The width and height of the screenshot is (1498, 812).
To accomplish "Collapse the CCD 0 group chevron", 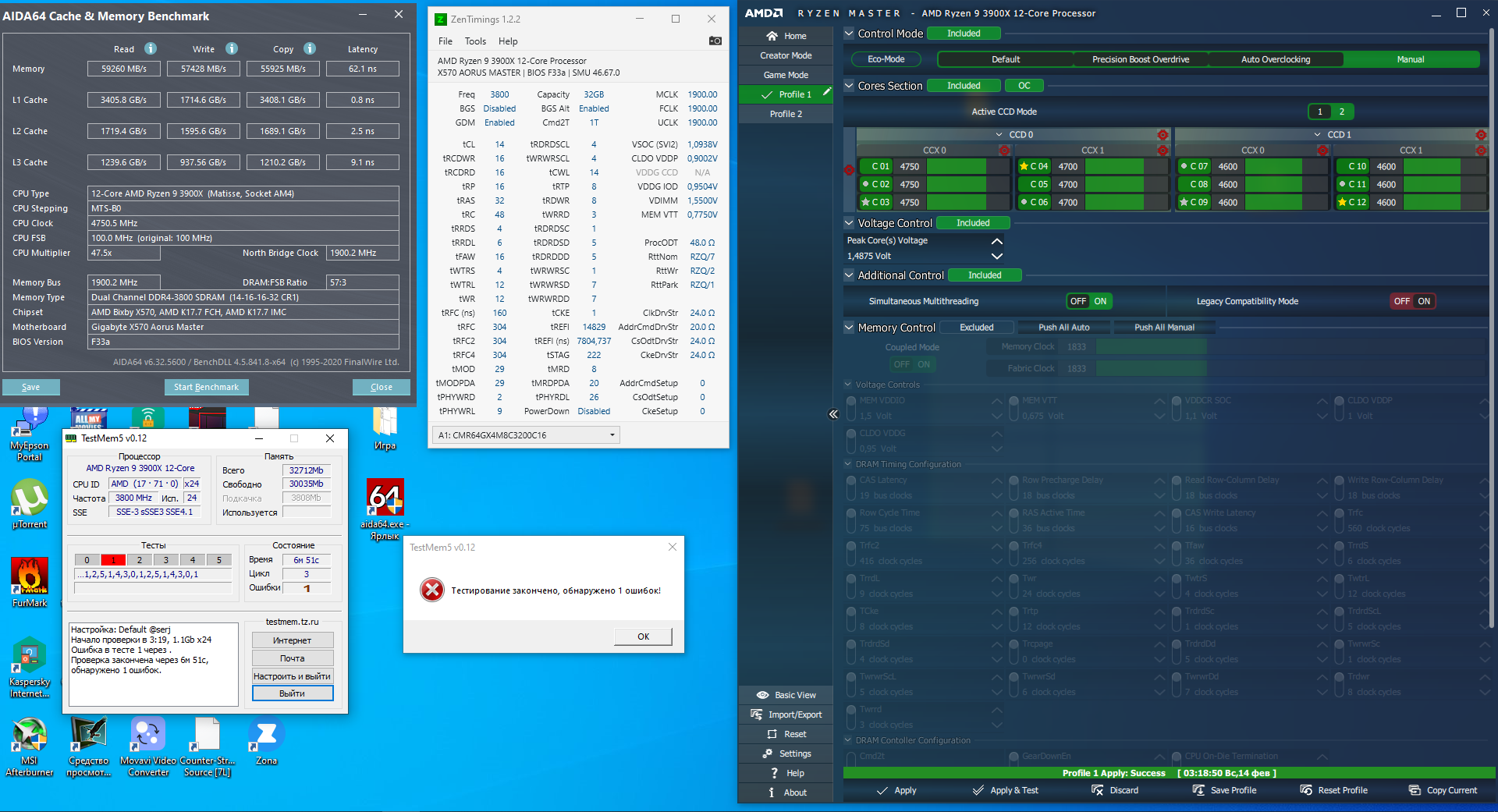I will click(x=999, y=135).
